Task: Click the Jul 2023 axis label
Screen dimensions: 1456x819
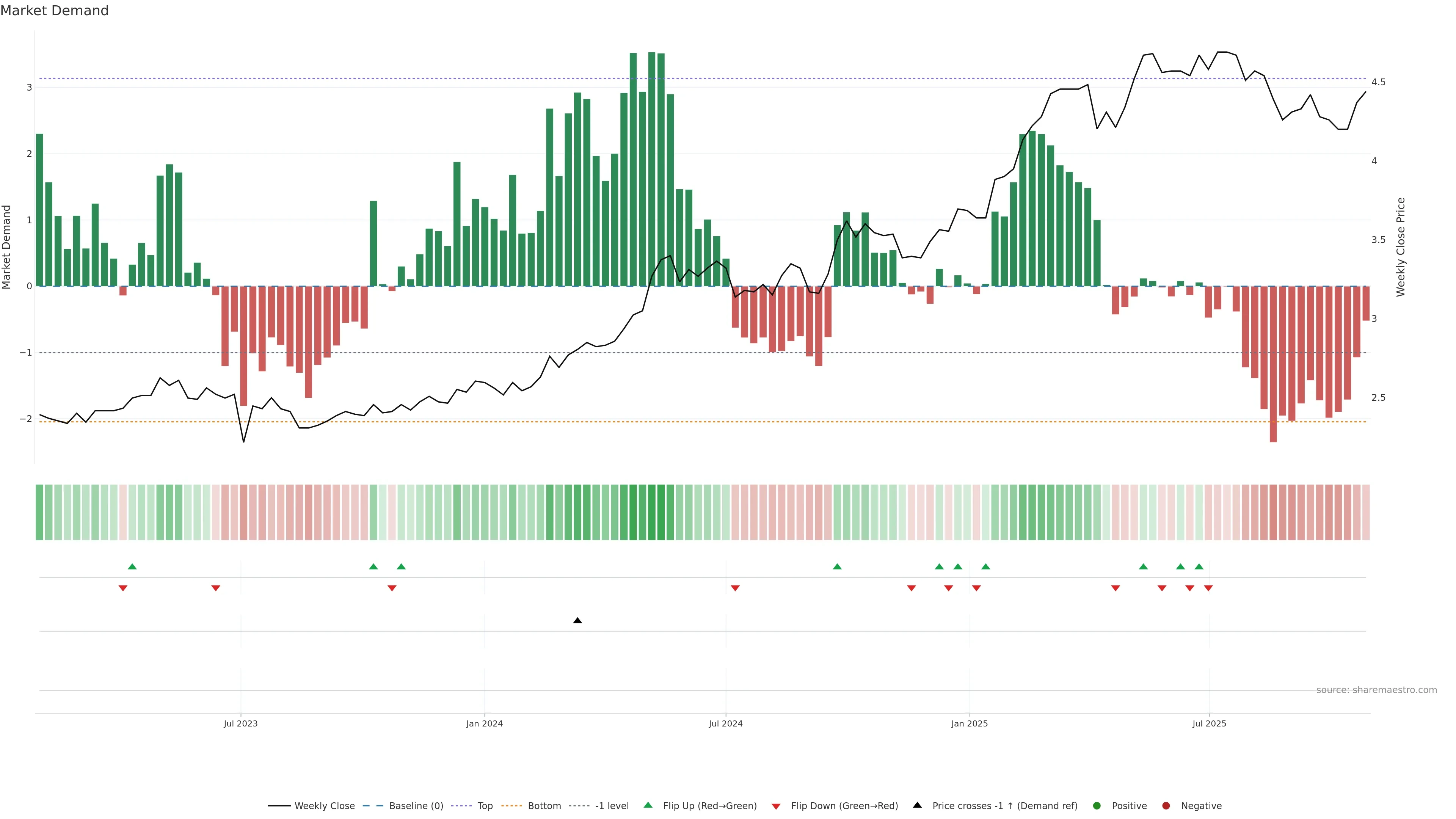Action: click(240, 723)
